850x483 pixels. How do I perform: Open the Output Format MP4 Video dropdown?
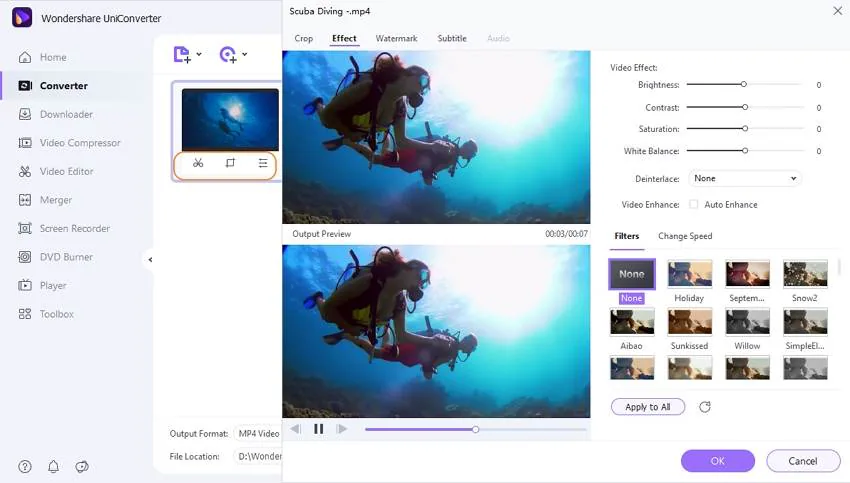pos(259,434)
